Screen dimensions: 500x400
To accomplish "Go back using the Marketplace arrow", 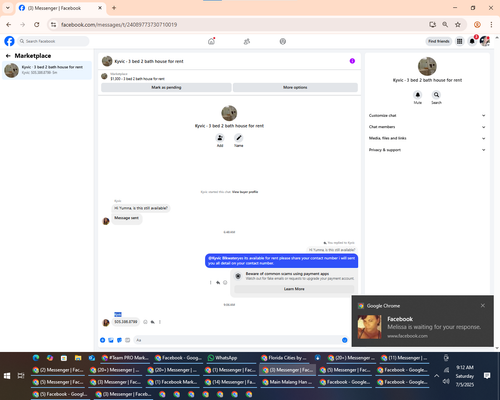I will (8, 56).
